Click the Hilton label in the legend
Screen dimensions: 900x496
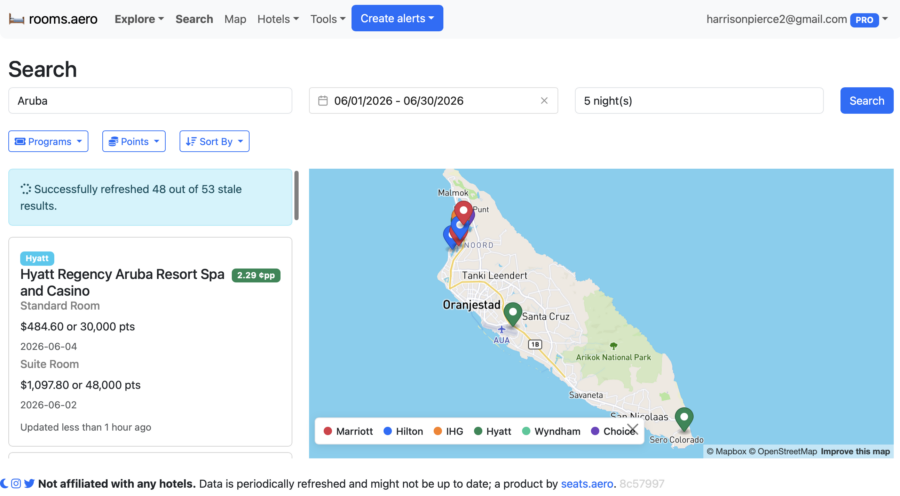(409, 431)
